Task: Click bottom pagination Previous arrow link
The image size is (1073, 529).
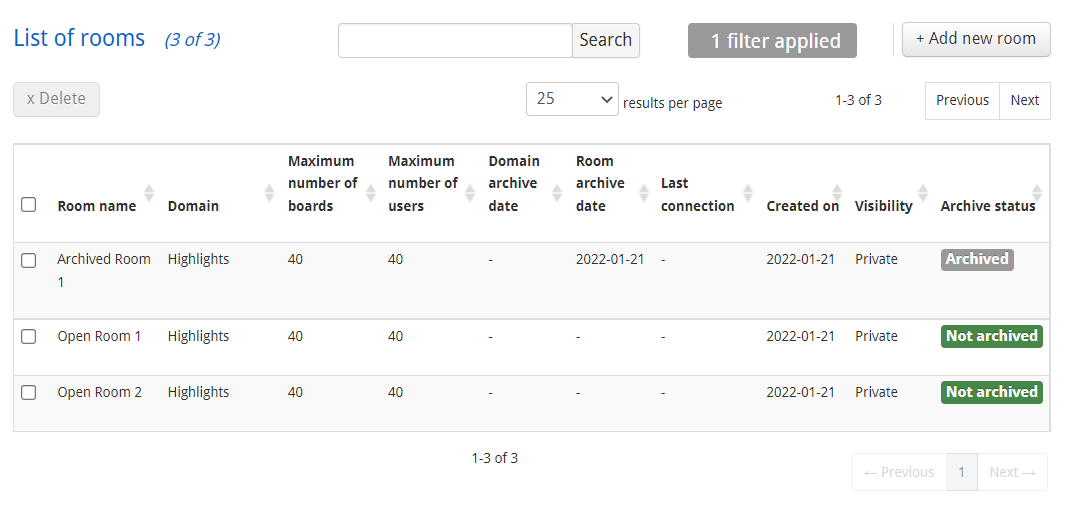Action: click(899, 472)
